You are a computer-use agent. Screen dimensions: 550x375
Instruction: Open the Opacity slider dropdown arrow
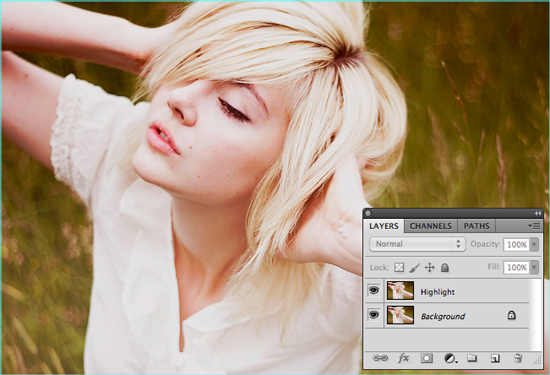[x=534, y=244]
